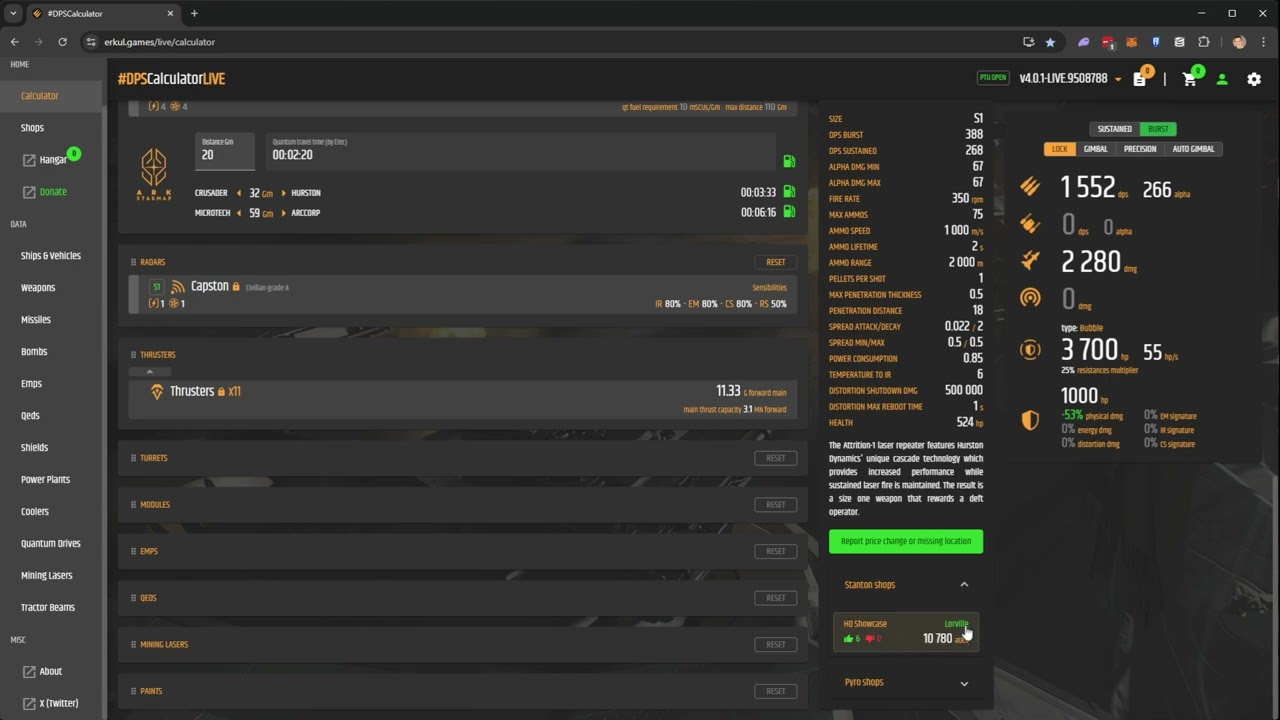
Task: Select the HD Showcase Lorville shop card
Action: point(906,632)
